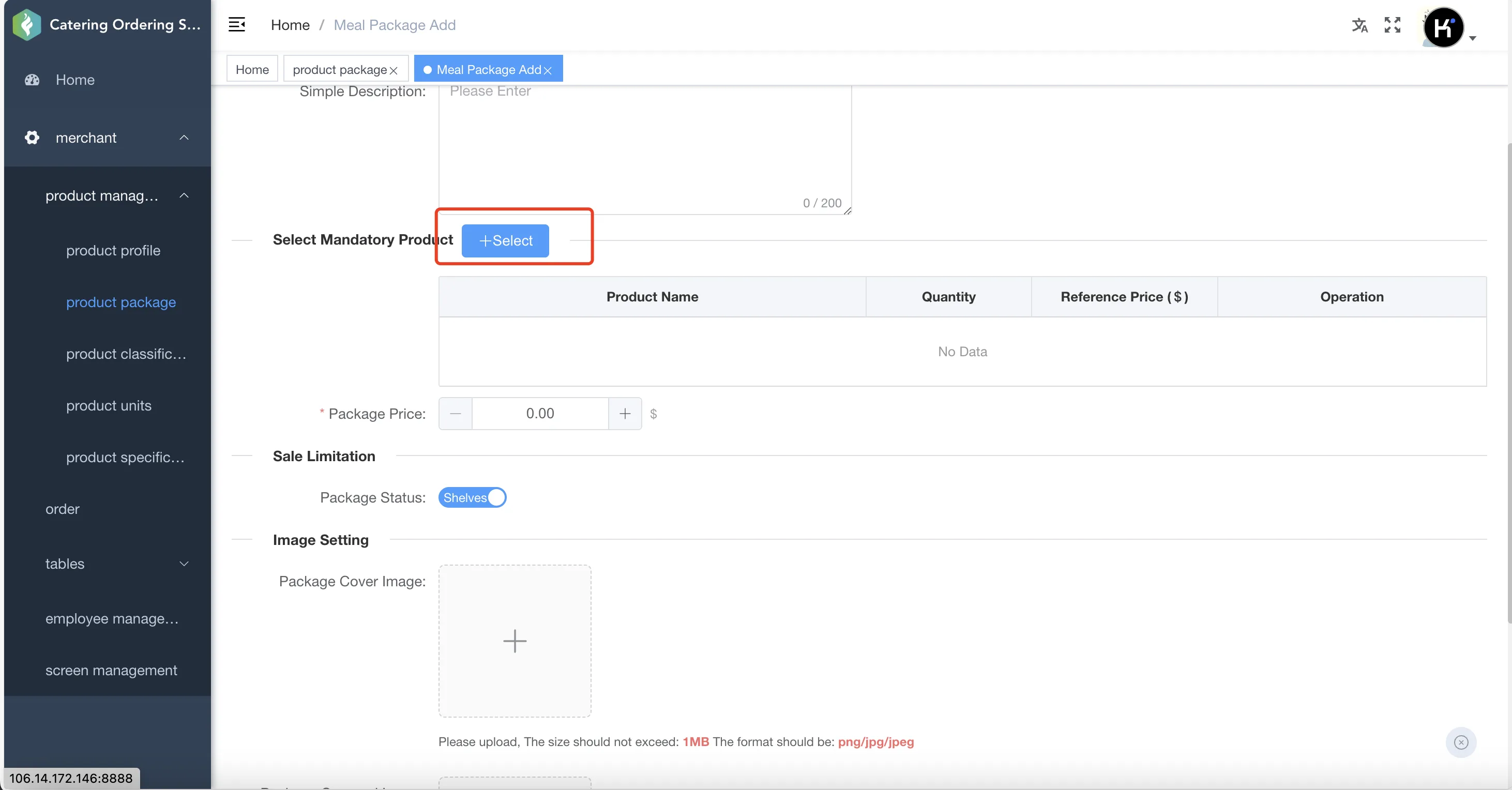Upload a package cover image via plus box
Screen dimensions: 1512x790
tap(515, 641)
